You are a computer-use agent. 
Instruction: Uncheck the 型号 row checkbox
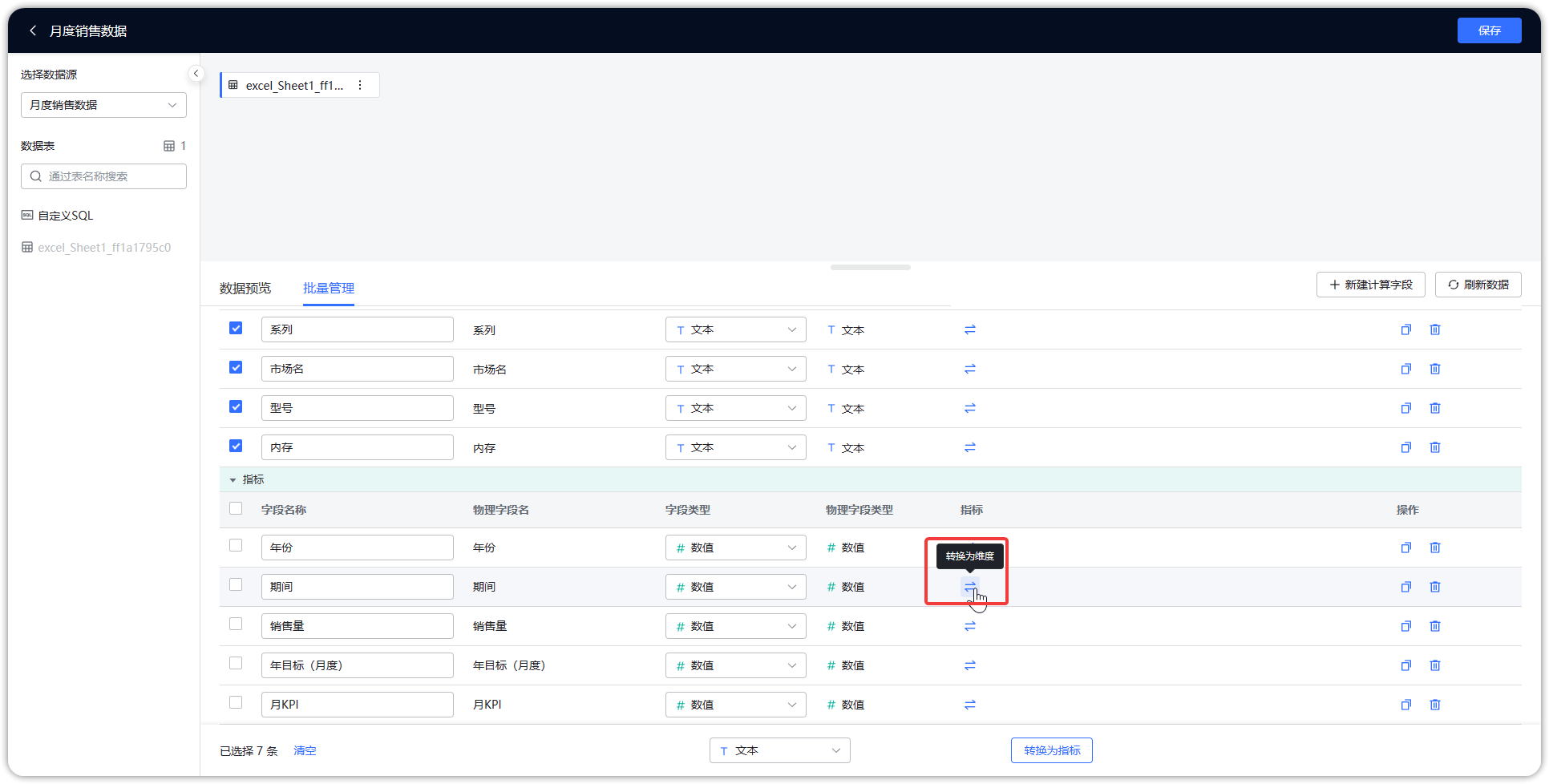236,406
